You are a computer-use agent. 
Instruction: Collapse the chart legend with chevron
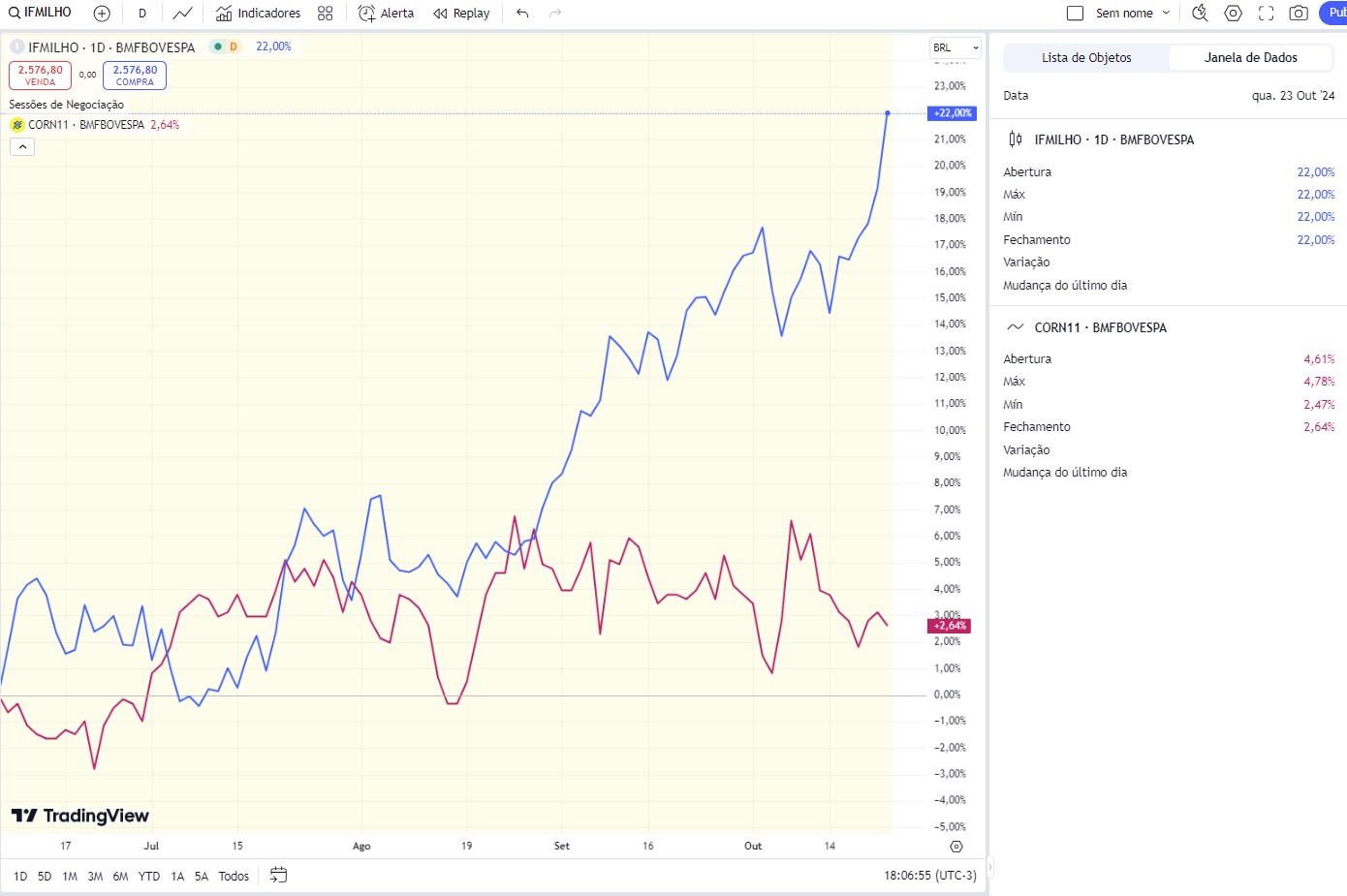[x=22, y=146]
